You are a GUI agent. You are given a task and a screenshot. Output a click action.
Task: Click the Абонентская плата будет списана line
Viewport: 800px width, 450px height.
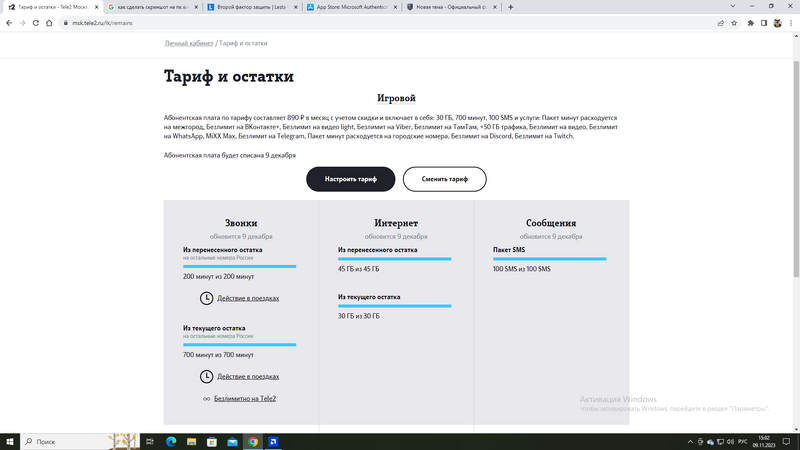(230, 155)
